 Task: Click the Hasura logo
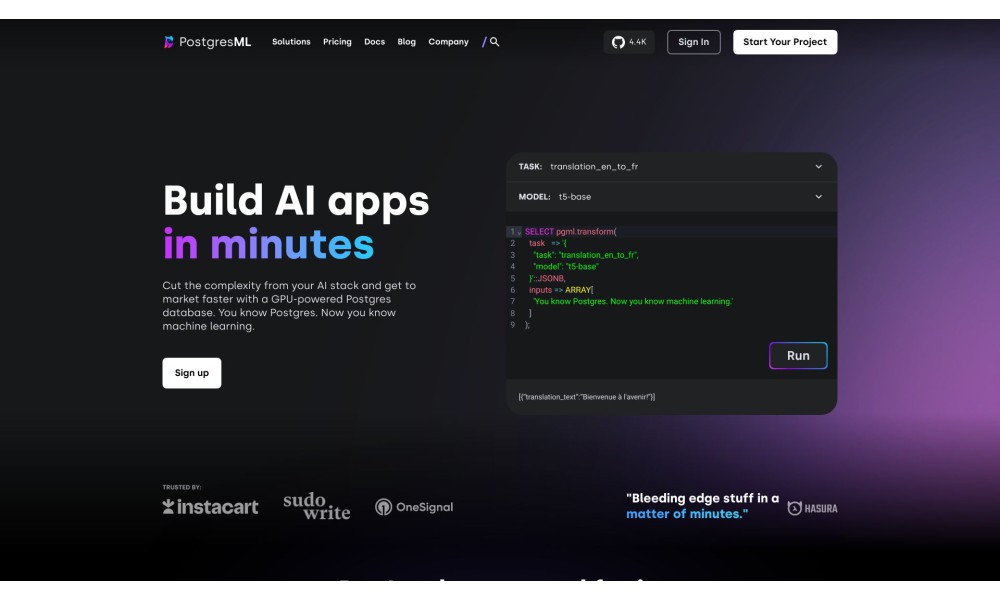812,508
